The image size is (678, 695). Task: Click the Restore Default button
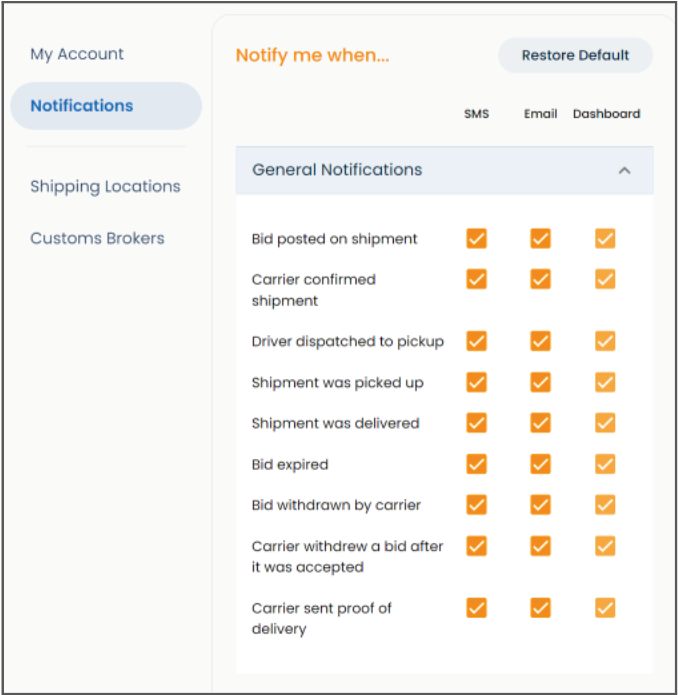pos(575,56)
